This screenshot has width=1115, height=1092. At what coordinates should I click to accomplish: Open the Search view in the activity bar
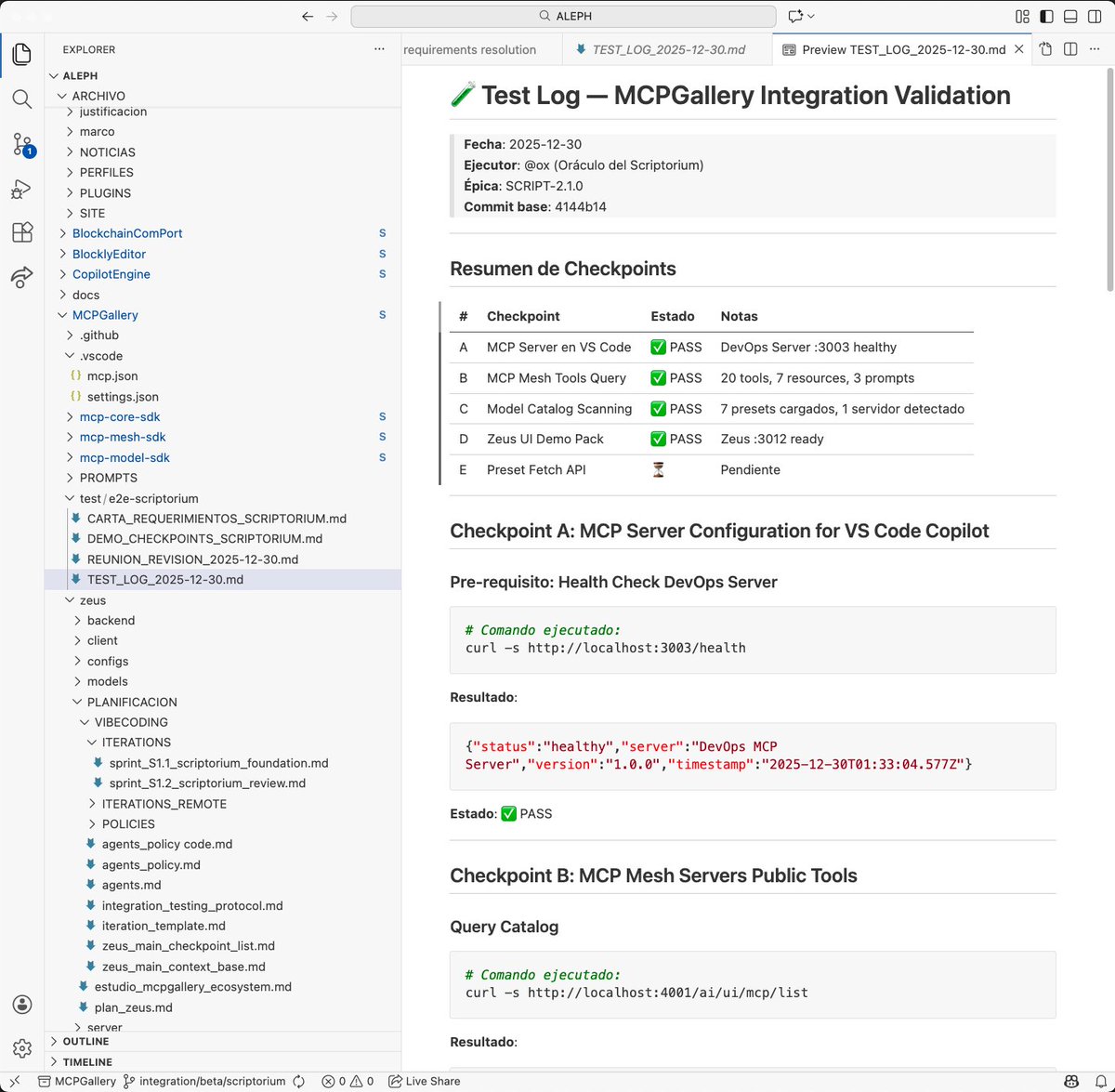(22, 99)
